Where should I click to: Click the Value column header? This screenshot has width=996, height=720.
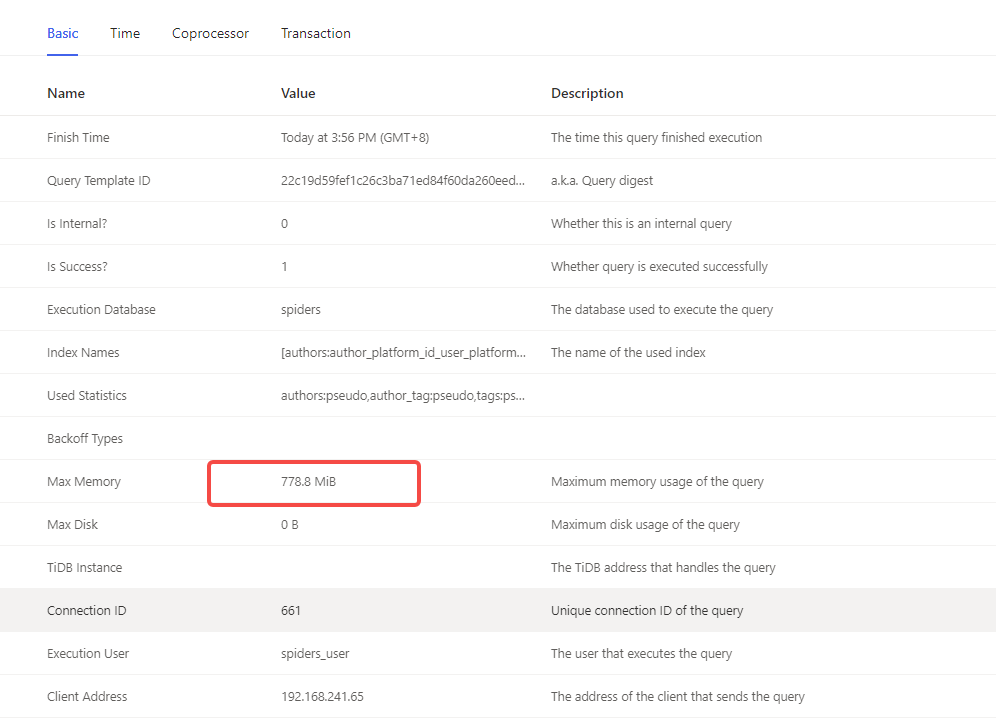click(x=298, y=93)
